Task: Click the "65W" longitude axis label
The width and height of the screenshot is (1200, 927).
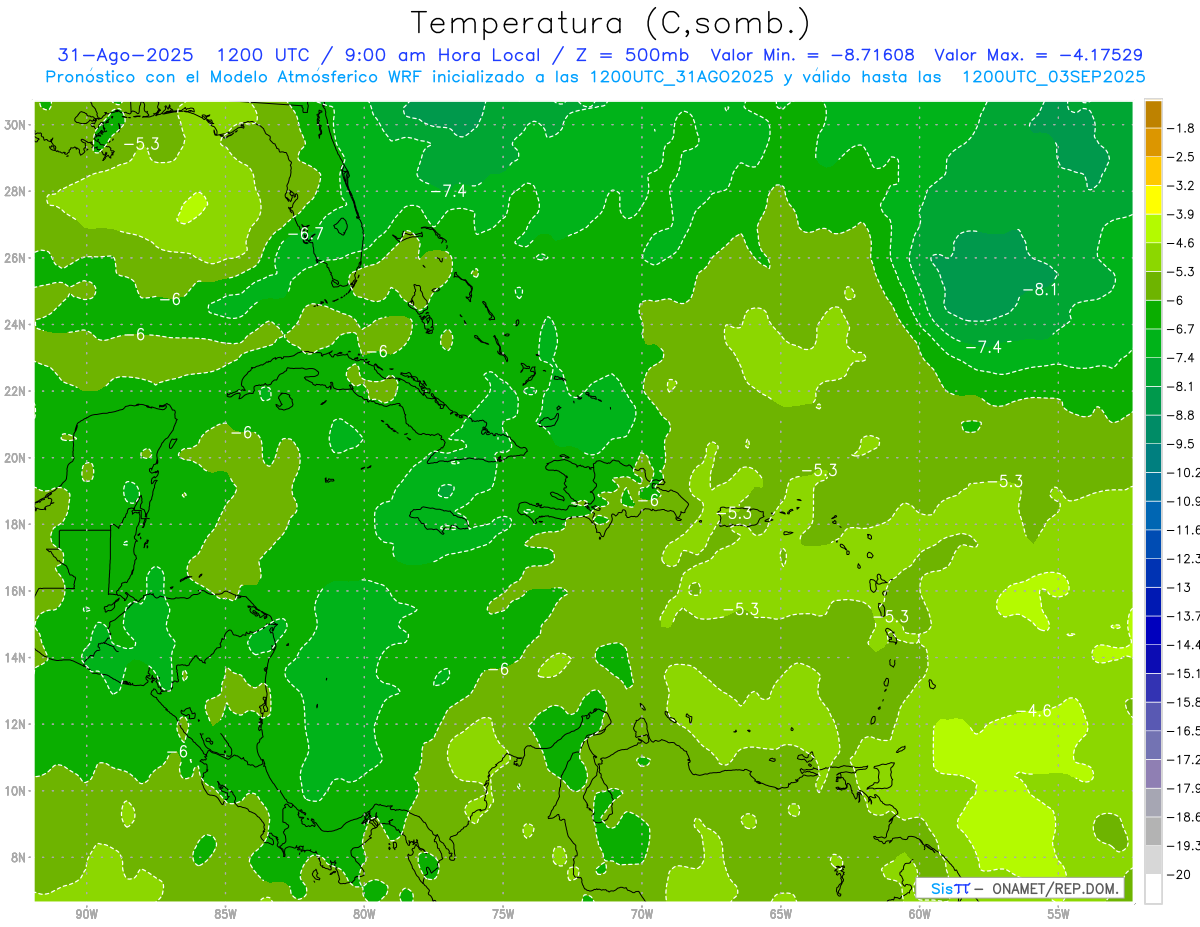Action: 781,915
